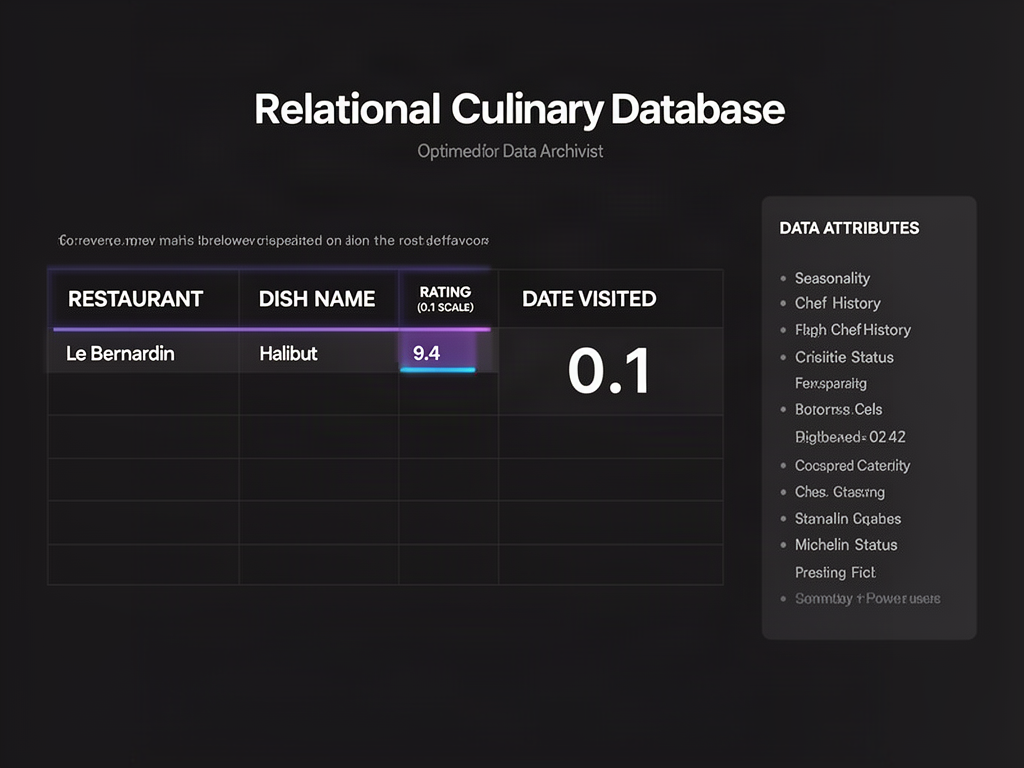Select the Presting Fict attribute line
1024x768 pixels.
point(835,573)
